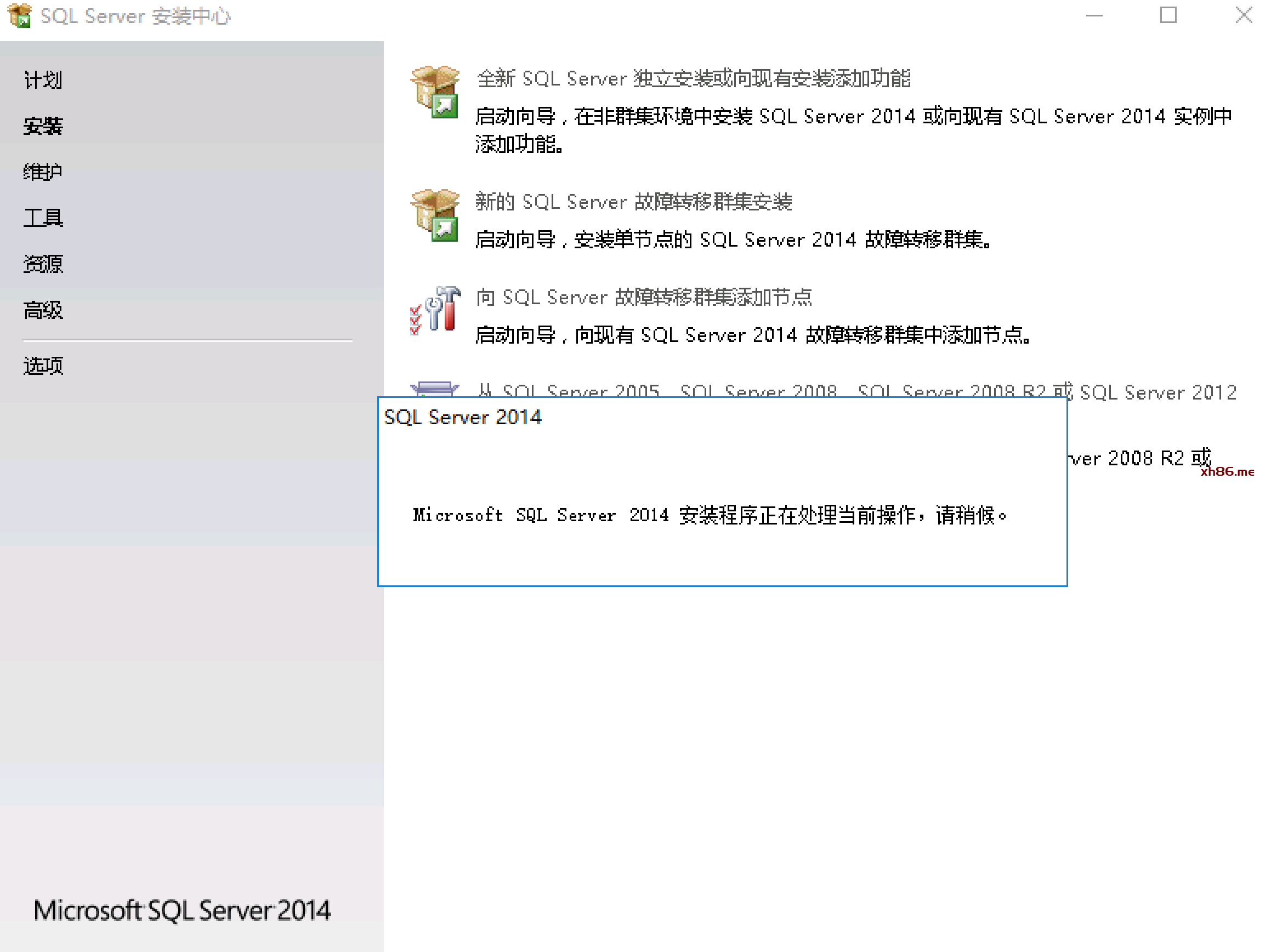Screen dimensions: 1271x952
Task: Open the 工具 sidebar section
Action: tap(43, 218)
